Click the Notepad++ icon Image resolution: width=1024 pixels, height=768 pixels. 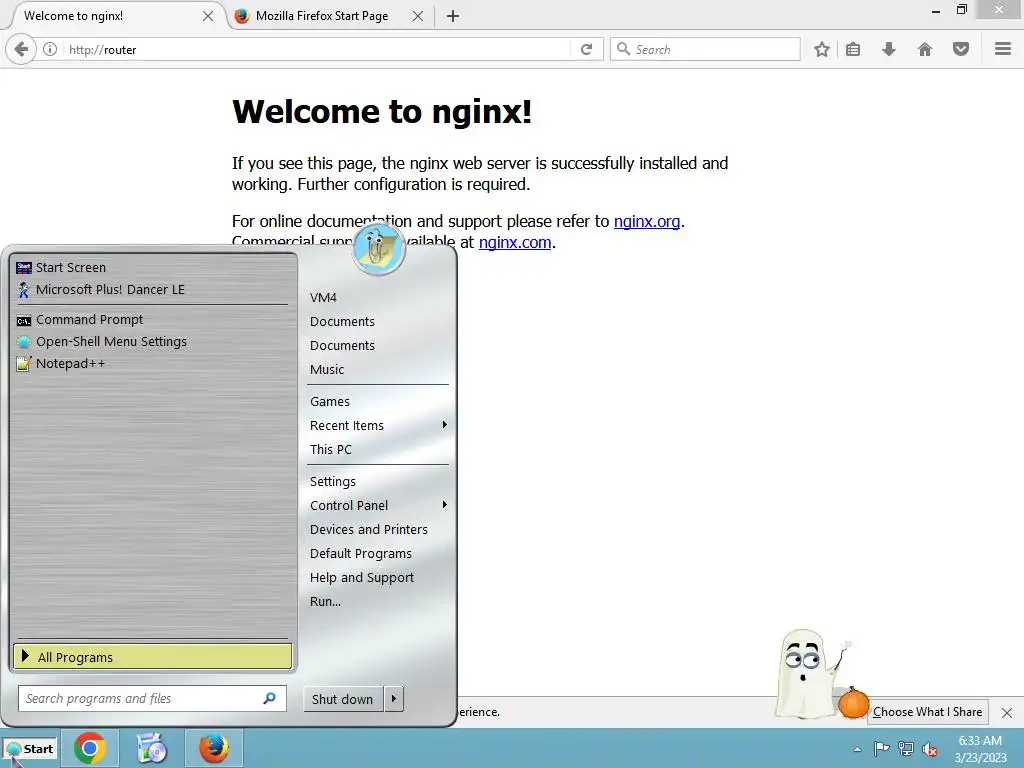point(24,364)
